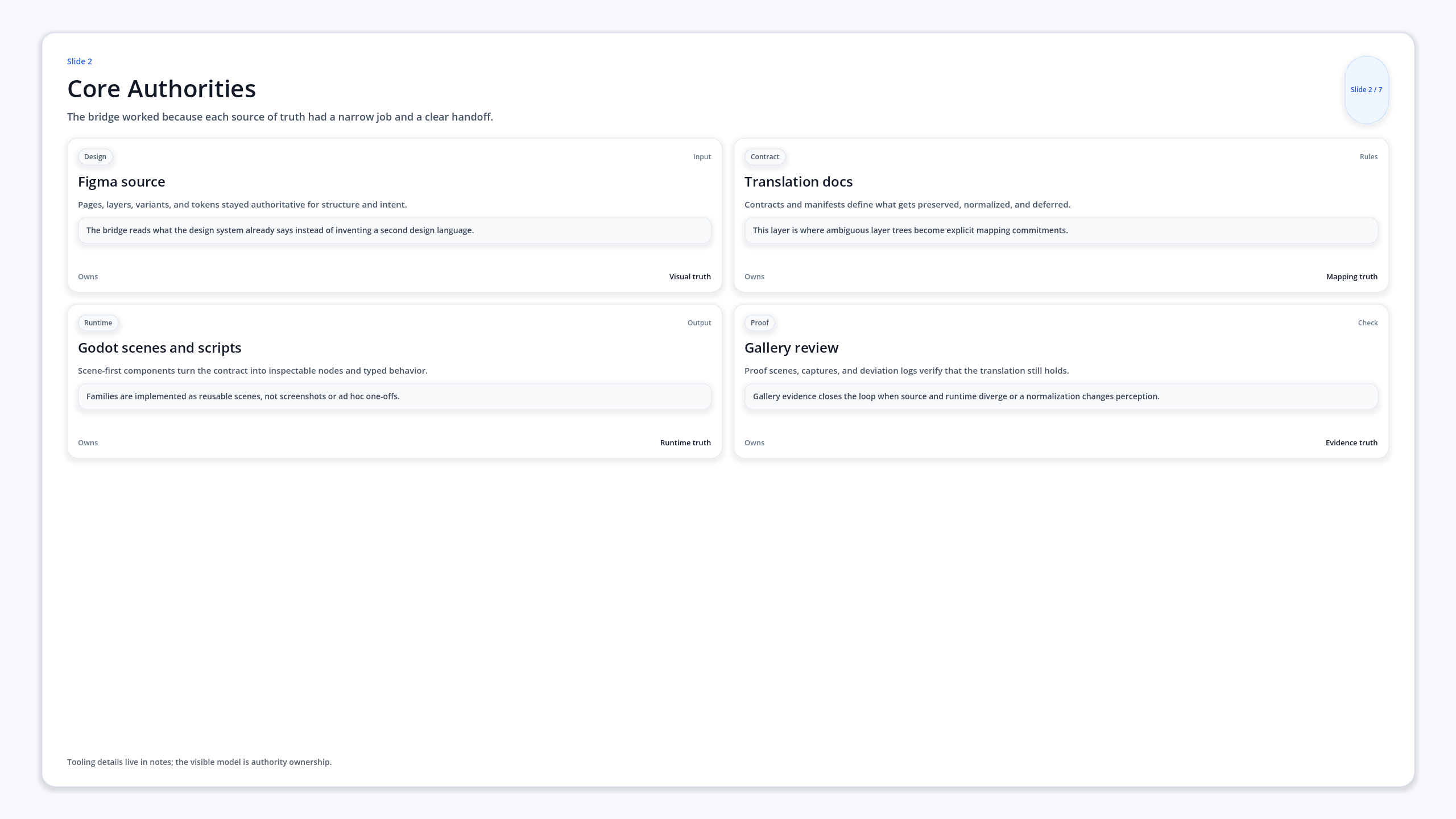The height and width of the screenshot is (819, 1456).
Task: Open the 'Gallery review' card title
Action: pos(791,348)
